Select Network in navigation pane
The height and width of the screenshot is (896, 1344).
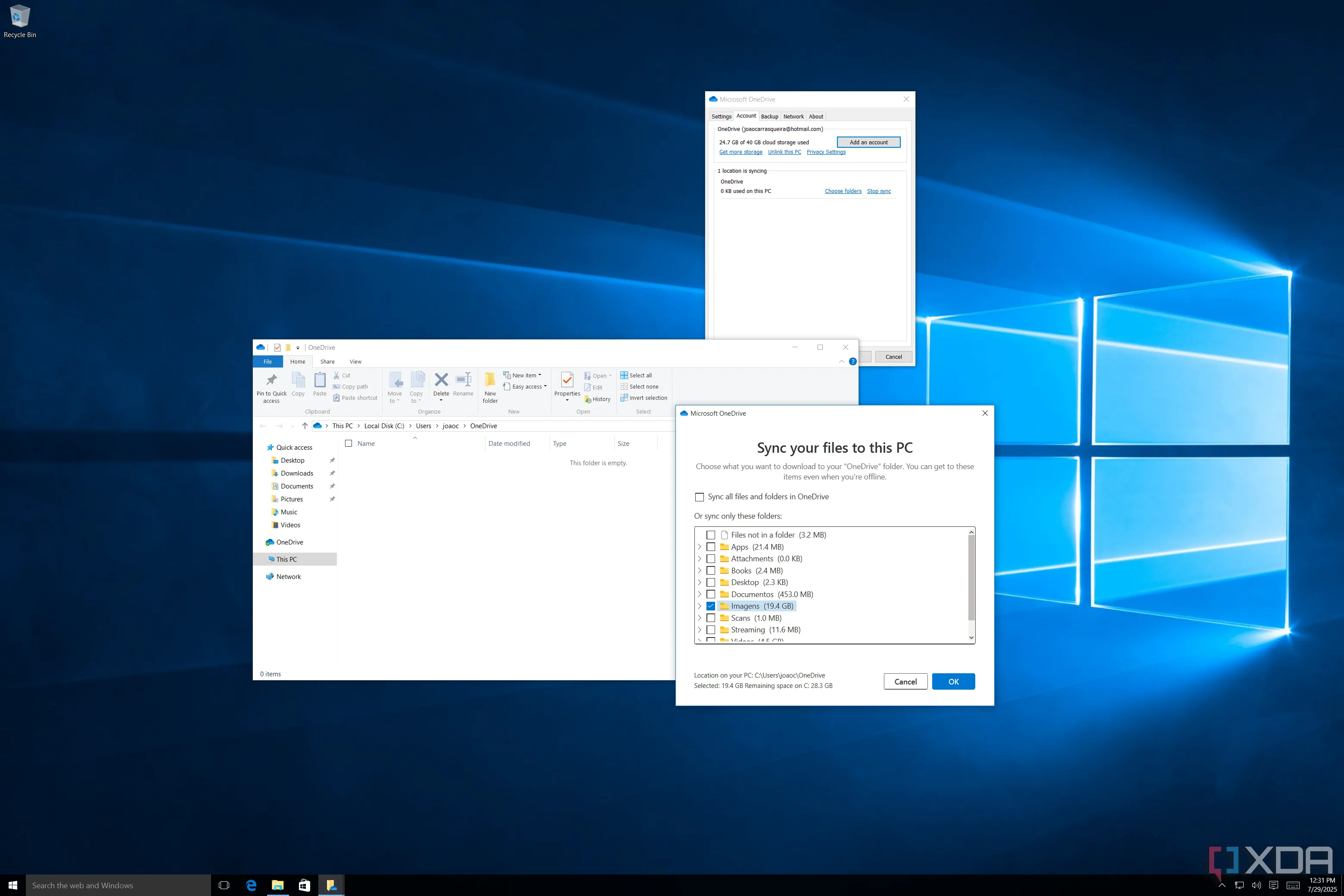point(288,576)
